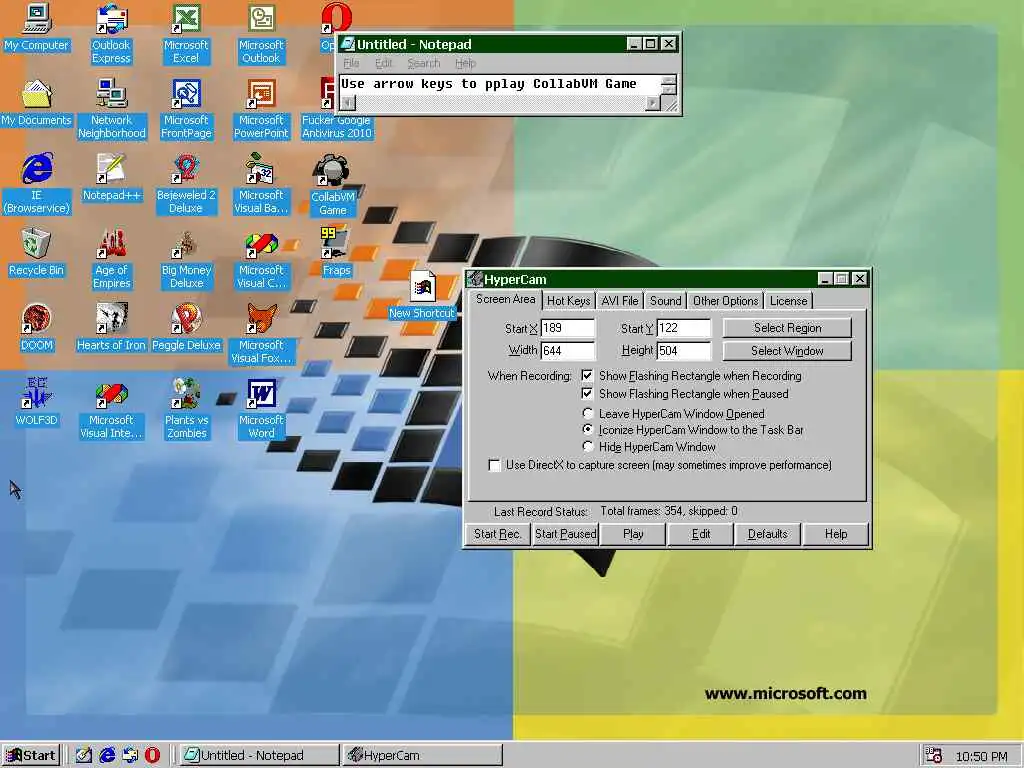Click the Width input field
1024x768 pixels.
[x=568, y=351]
